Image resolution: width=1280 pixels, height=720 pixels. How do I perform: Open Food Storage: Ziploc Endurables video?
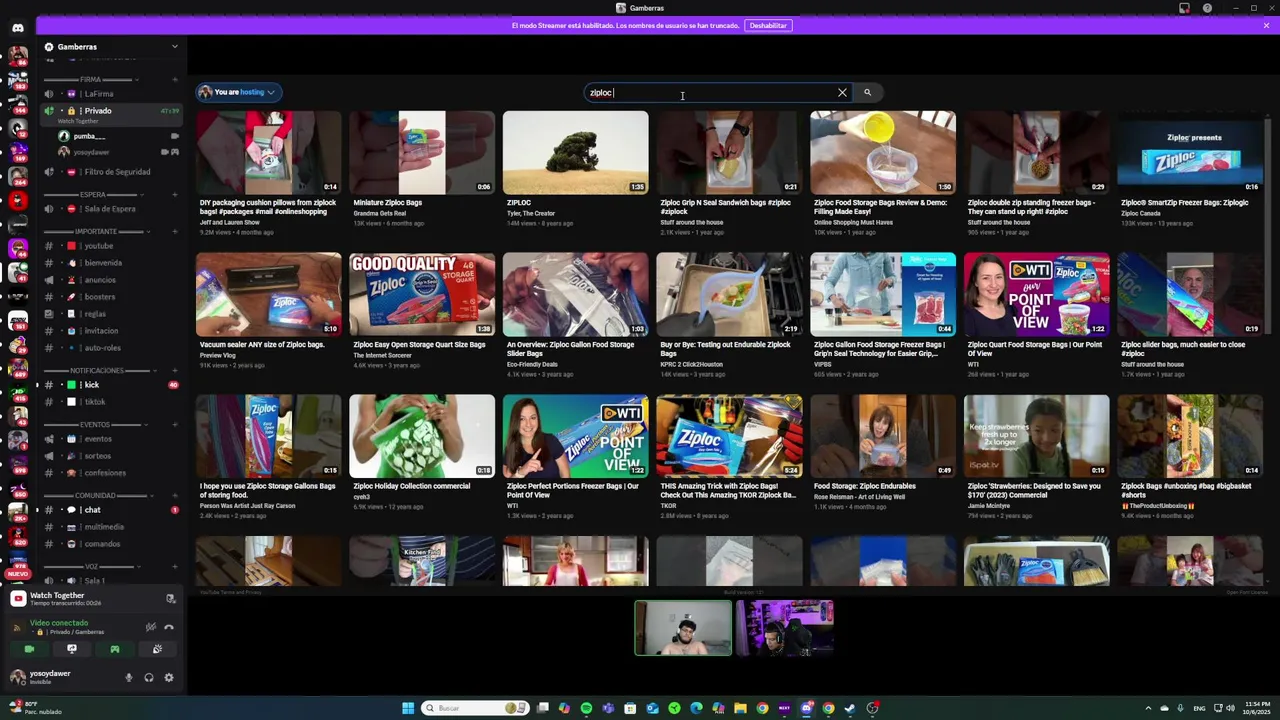coord(883,436)
